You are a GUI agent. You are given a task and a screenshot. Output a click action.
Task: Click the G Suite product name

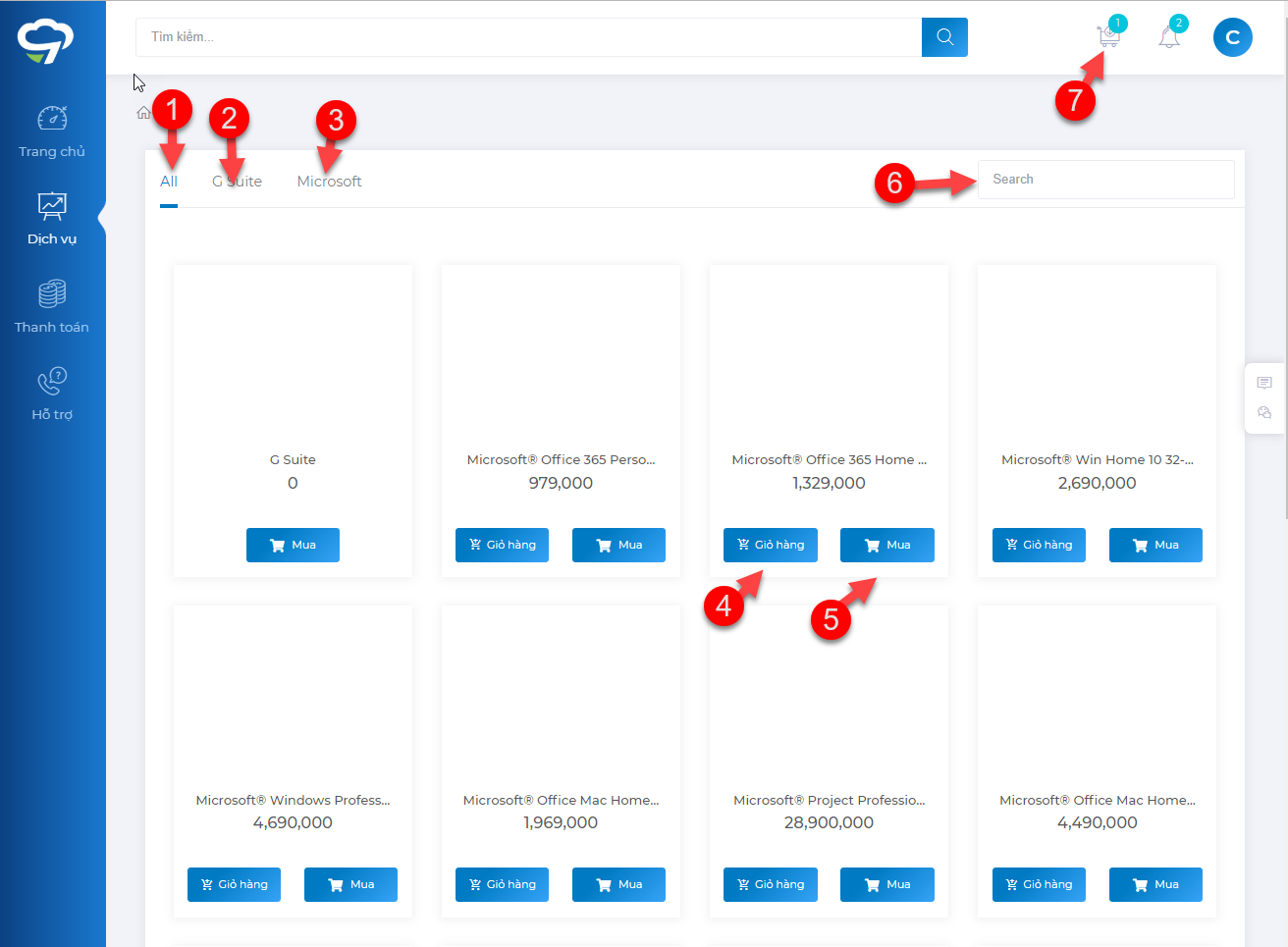point(293,459)
